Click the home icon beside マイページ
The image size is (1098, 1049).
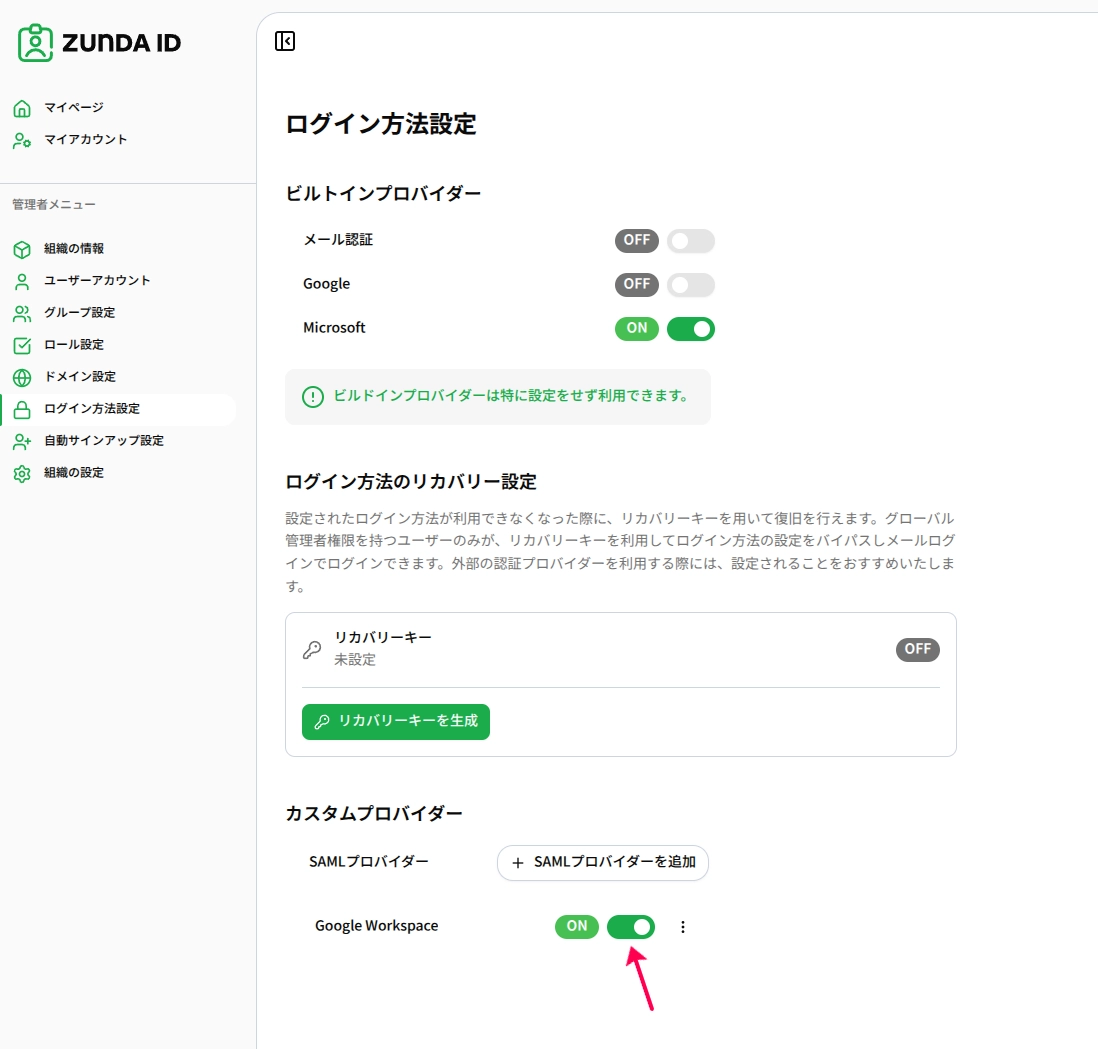tap(22, 109)
